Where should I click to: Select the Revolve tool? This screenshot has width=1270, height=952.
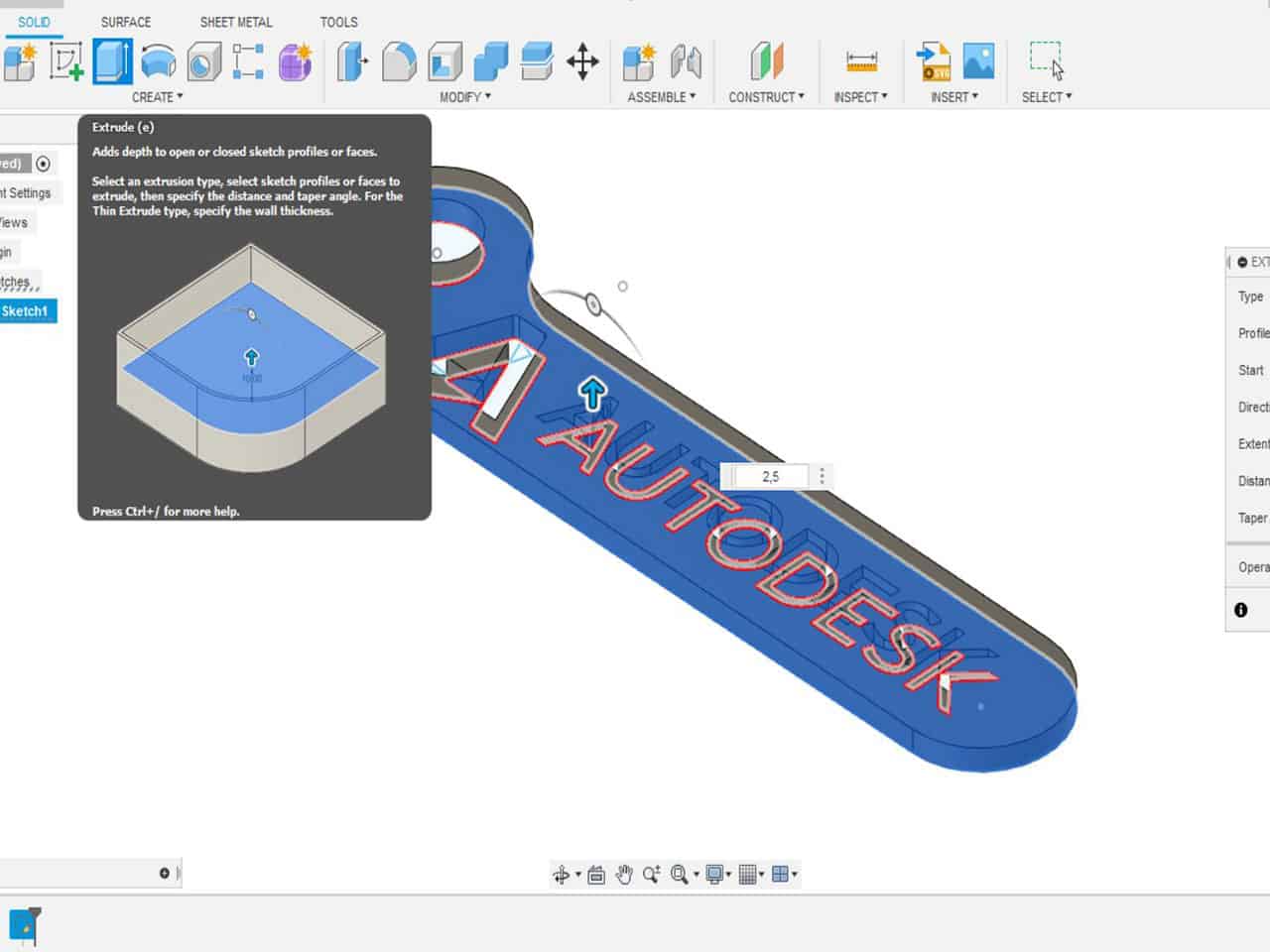pyautogui.click(x=158, y=61)
